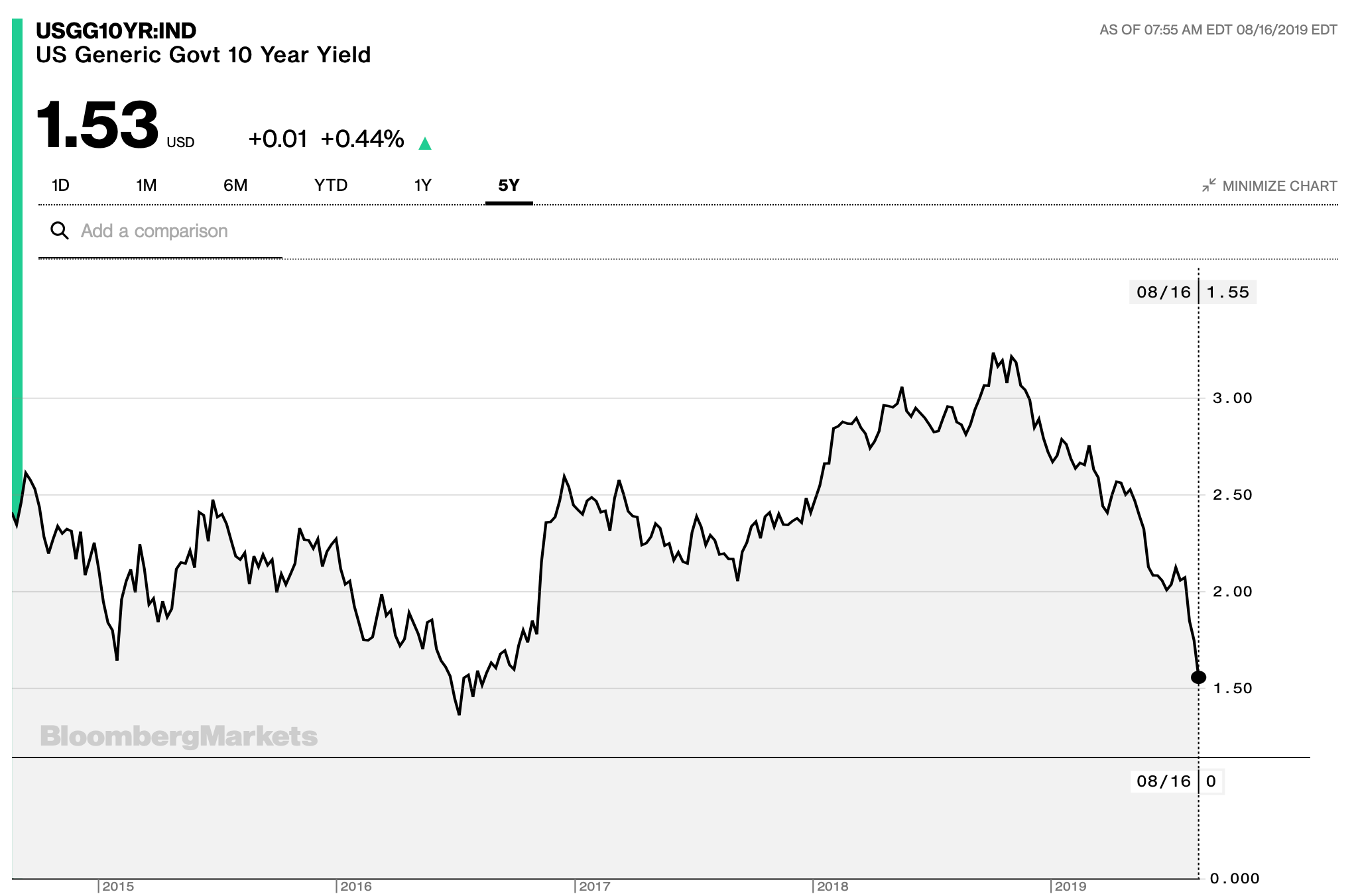Click the MINIMIZE CHART text label
The width and height of the screenshot is (1358, 896).
tap(1279, 186)
